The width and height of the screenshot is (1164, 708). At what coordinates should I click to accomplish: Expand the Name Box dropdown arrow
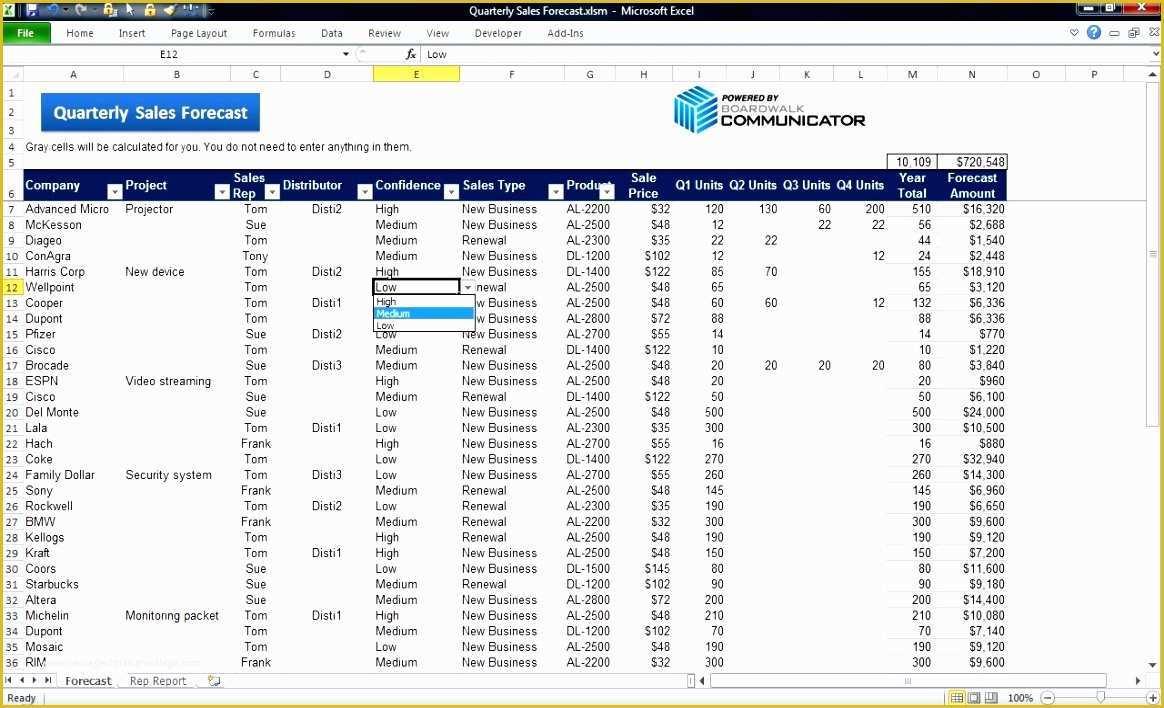click(346, 54)
